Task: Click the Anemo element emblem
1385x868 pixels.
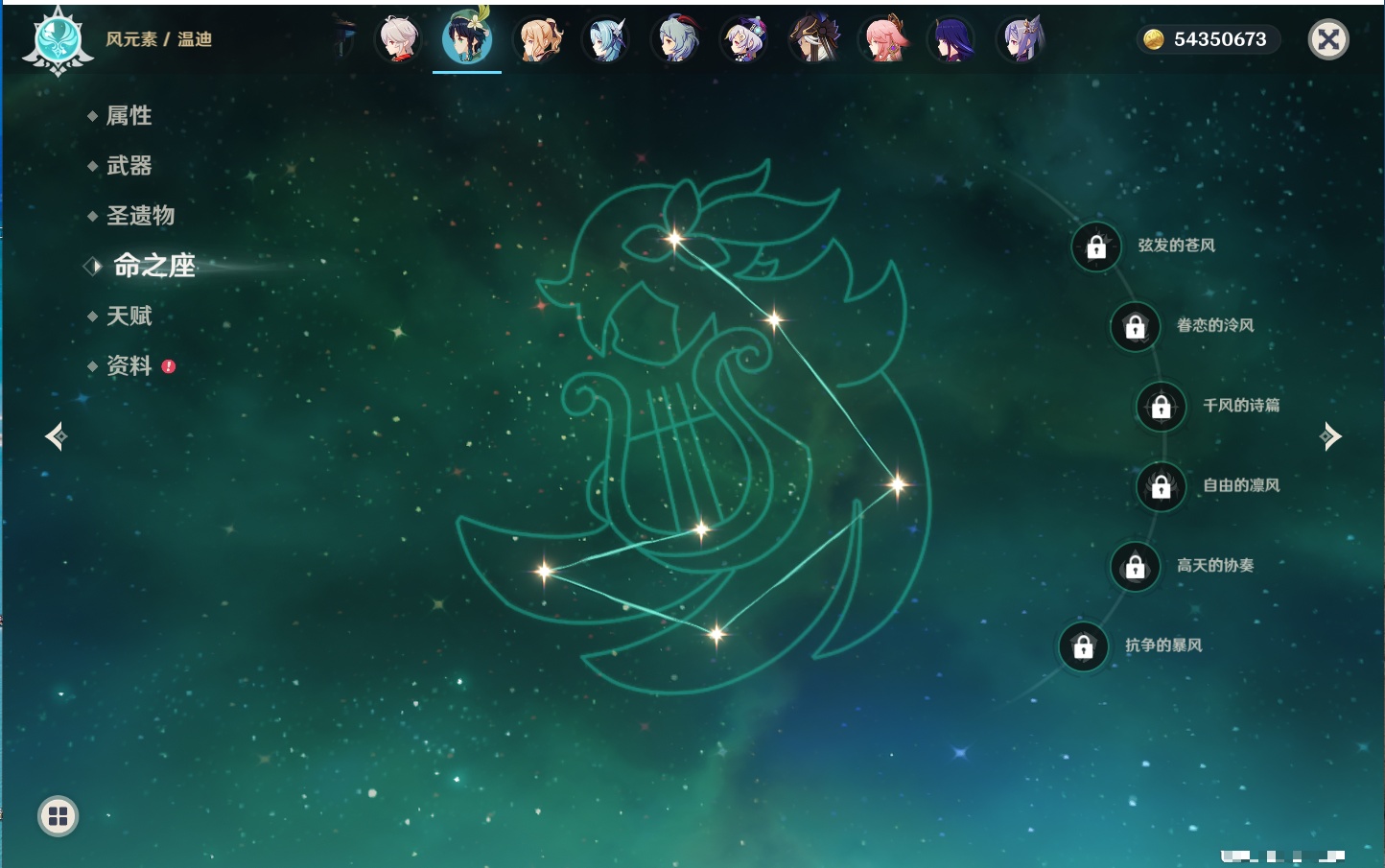Action: click(x=58, y=40)
